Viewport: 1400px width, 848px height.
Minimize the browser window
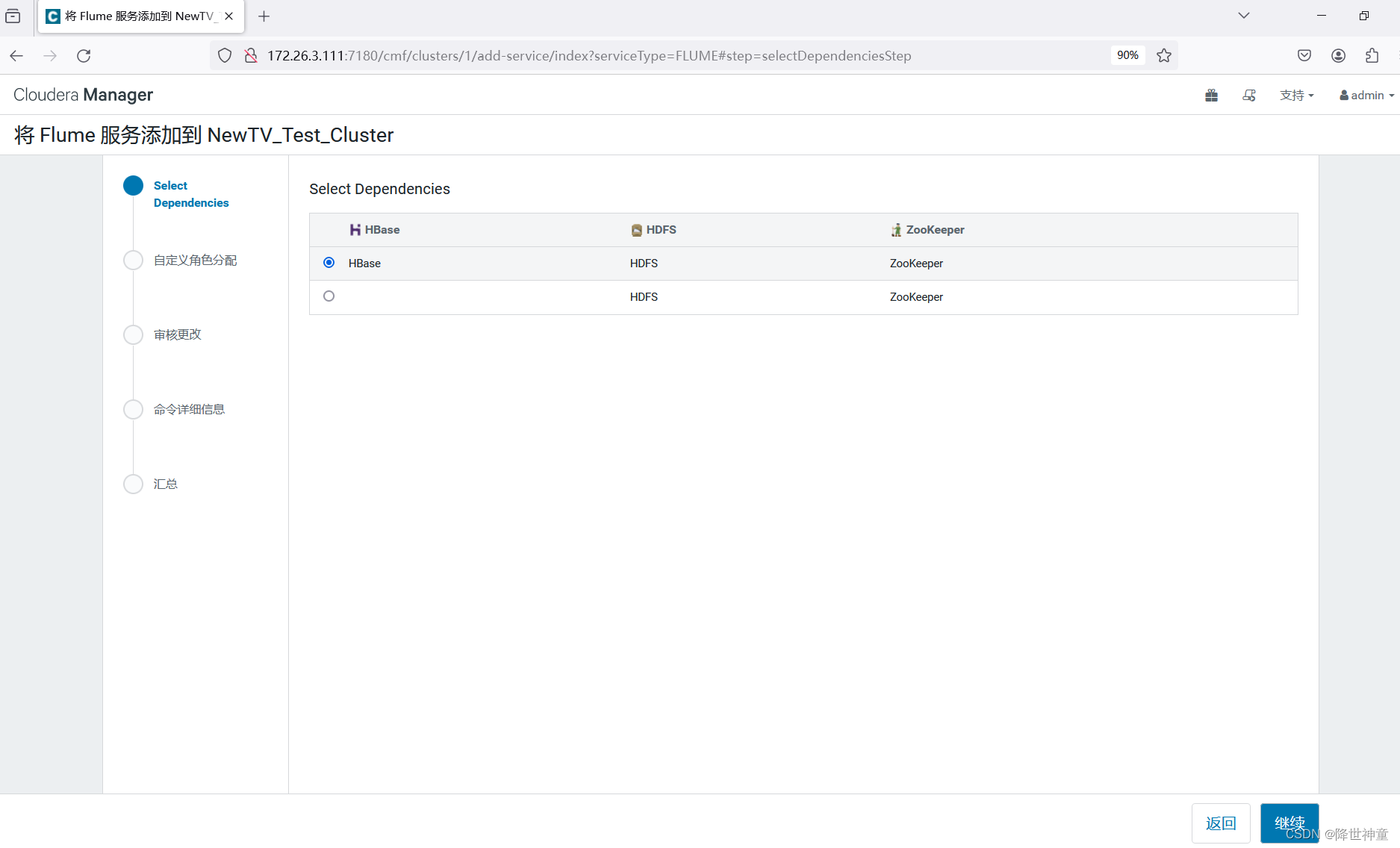click(1322, 16)
